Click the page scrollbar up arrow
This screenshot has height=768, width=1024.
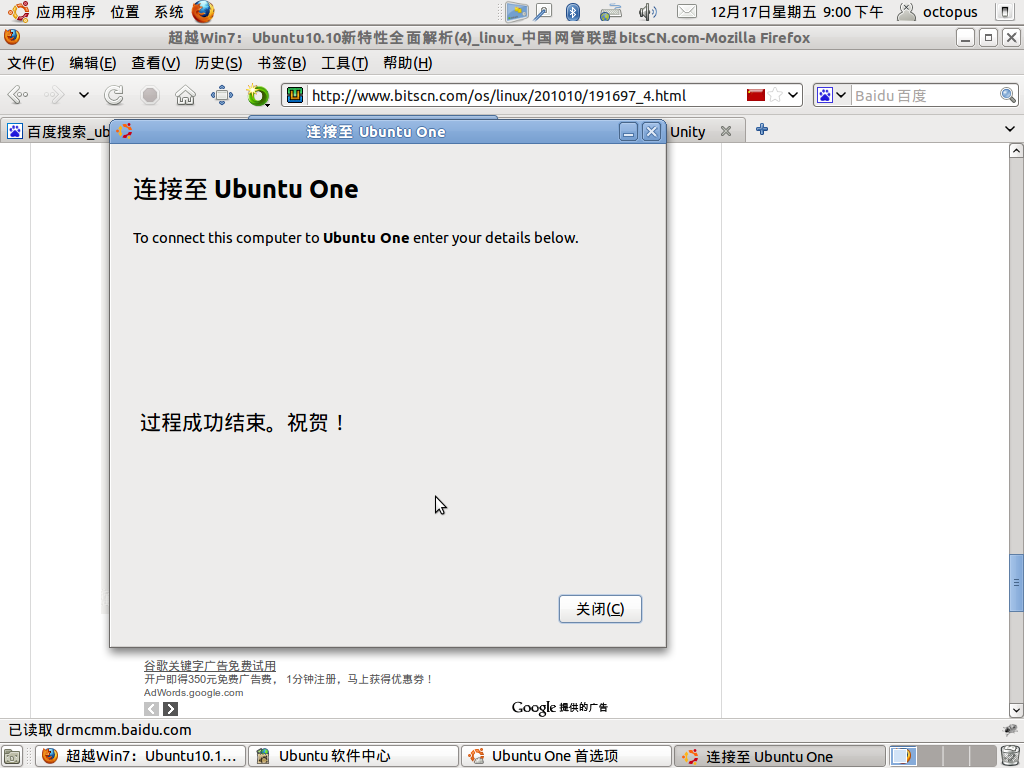(x=1016, y=150)
